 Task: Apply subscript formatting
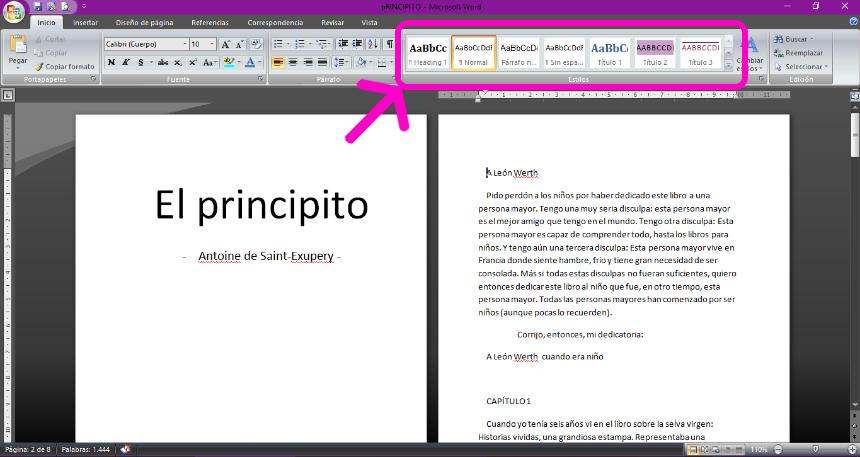[x=178, y=63]
